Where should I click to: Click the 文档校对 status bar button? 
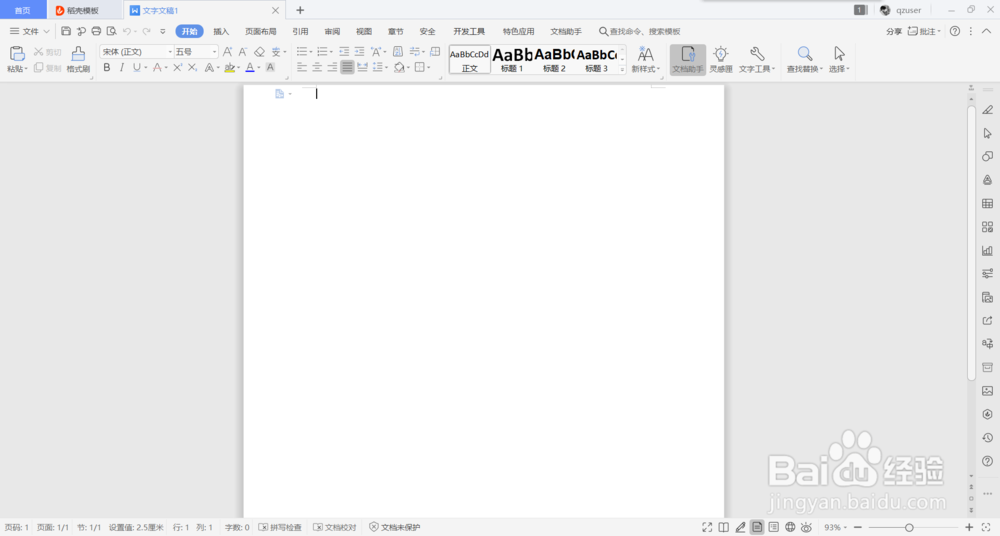(335, 527)
